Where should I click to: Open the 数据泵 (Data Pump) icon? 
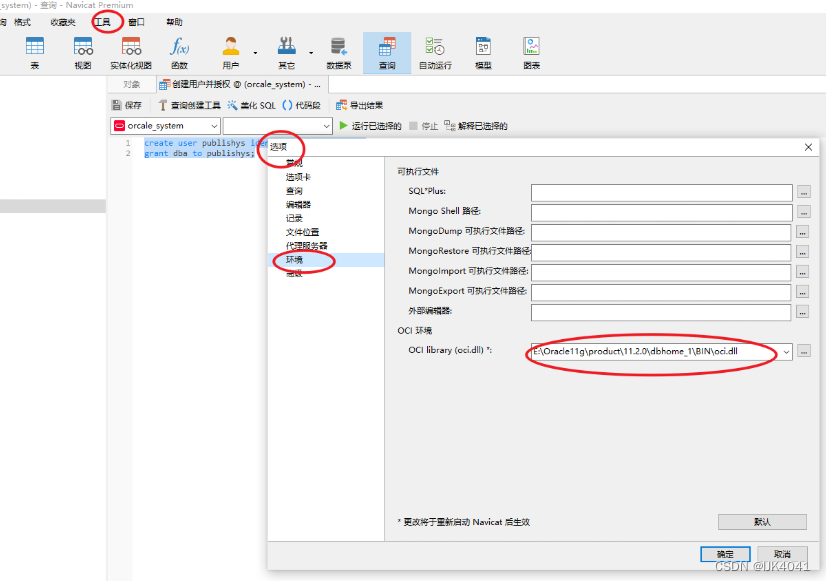(x=339, y=53)
